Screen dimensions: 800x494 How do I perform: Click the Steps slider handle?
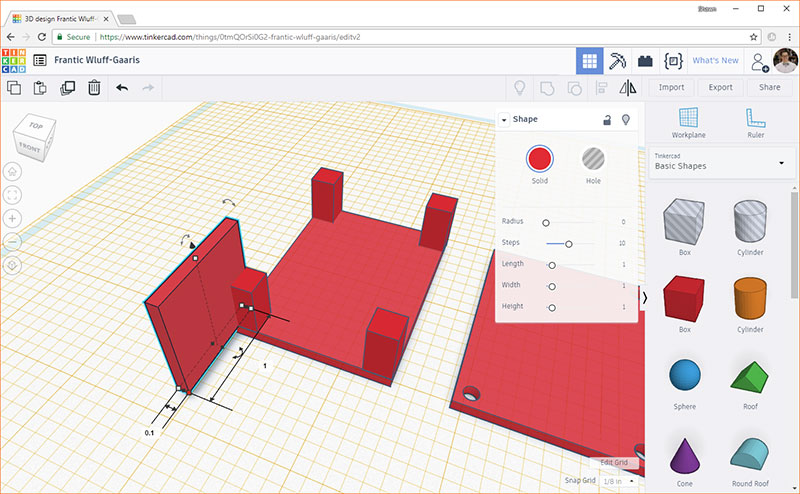pos(569,243)
